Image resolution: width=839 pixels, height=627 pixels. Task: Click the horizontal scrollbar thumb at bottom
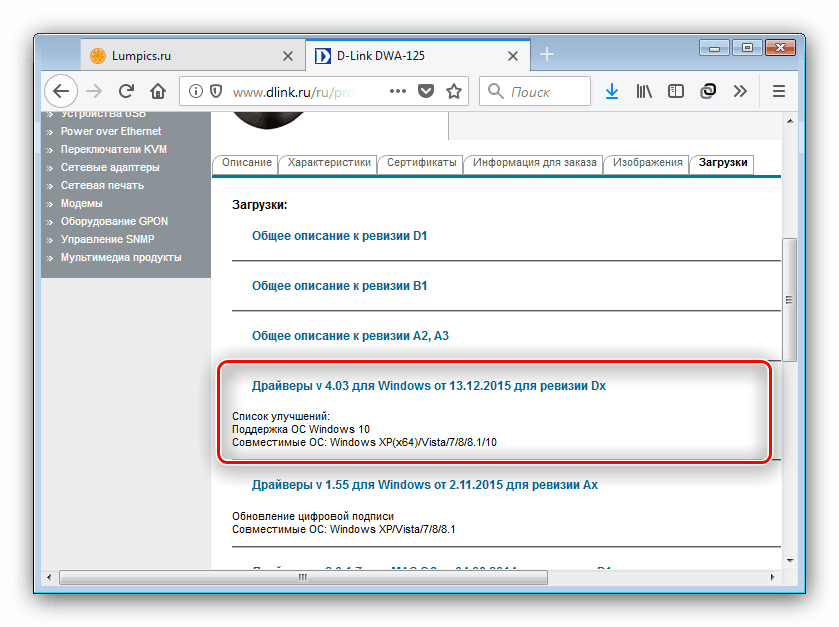pos(300,577)
